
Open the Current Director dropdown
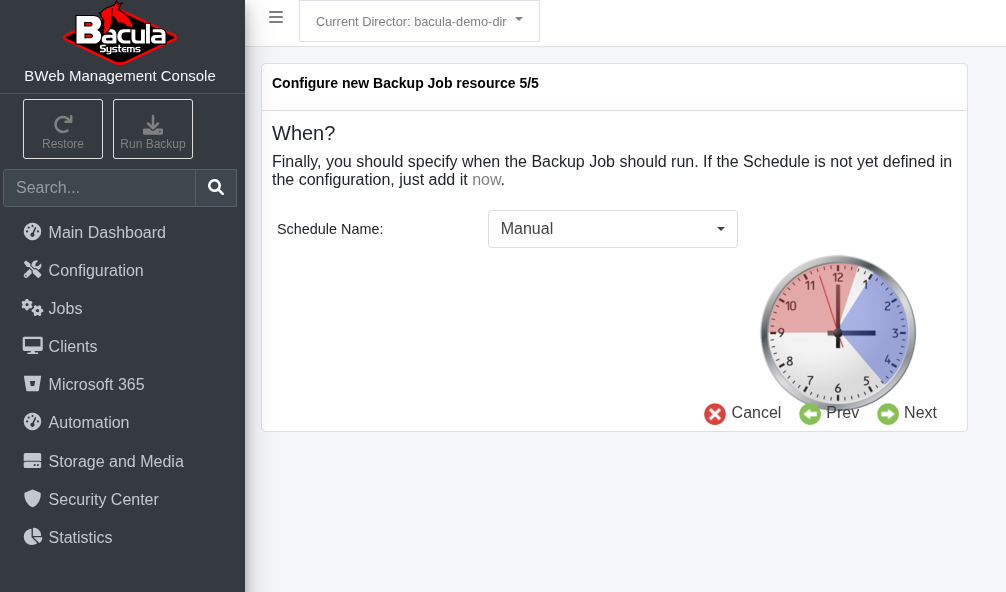point(419,21)
